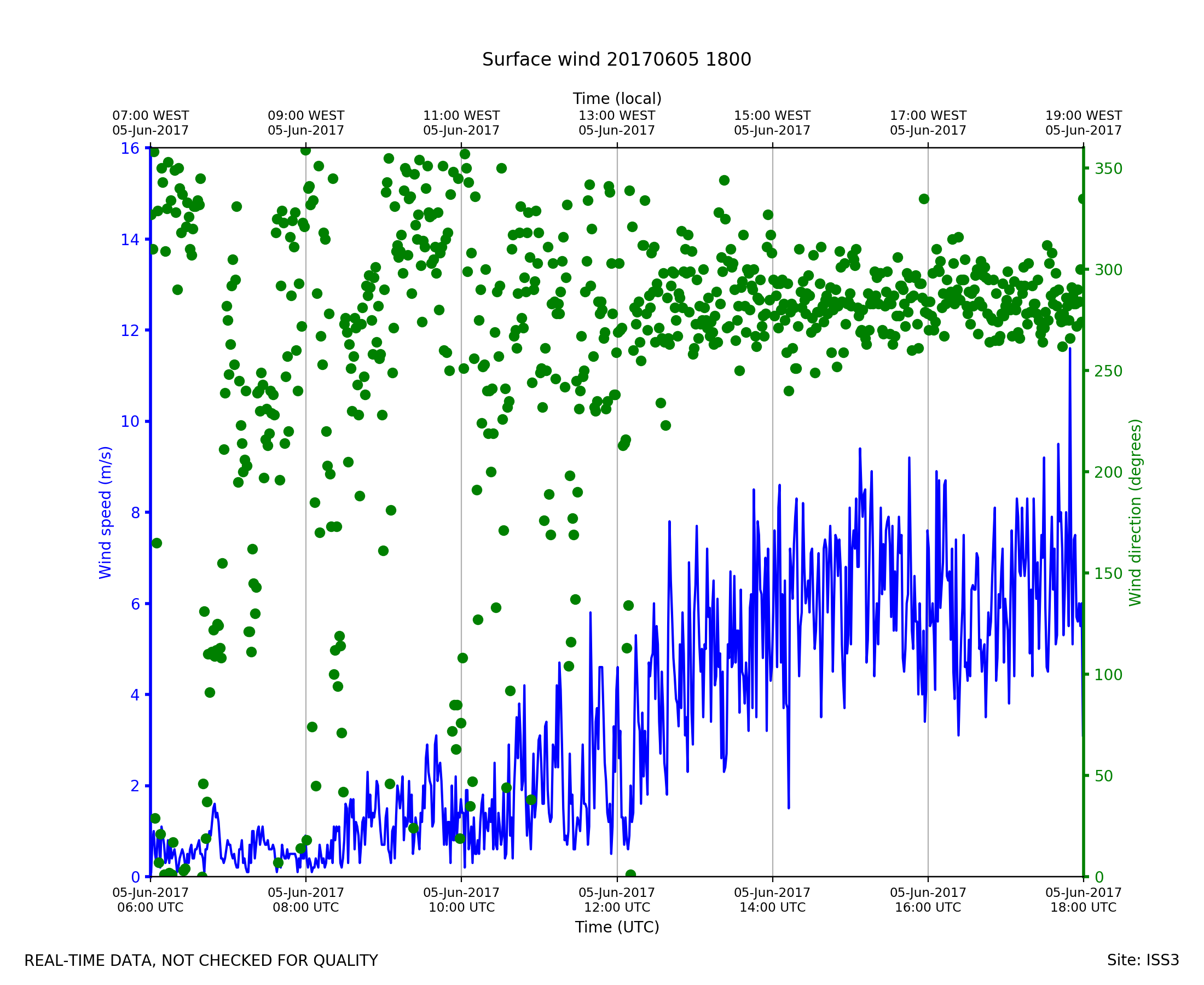Click the blue '16' wind speed tick

129,149
